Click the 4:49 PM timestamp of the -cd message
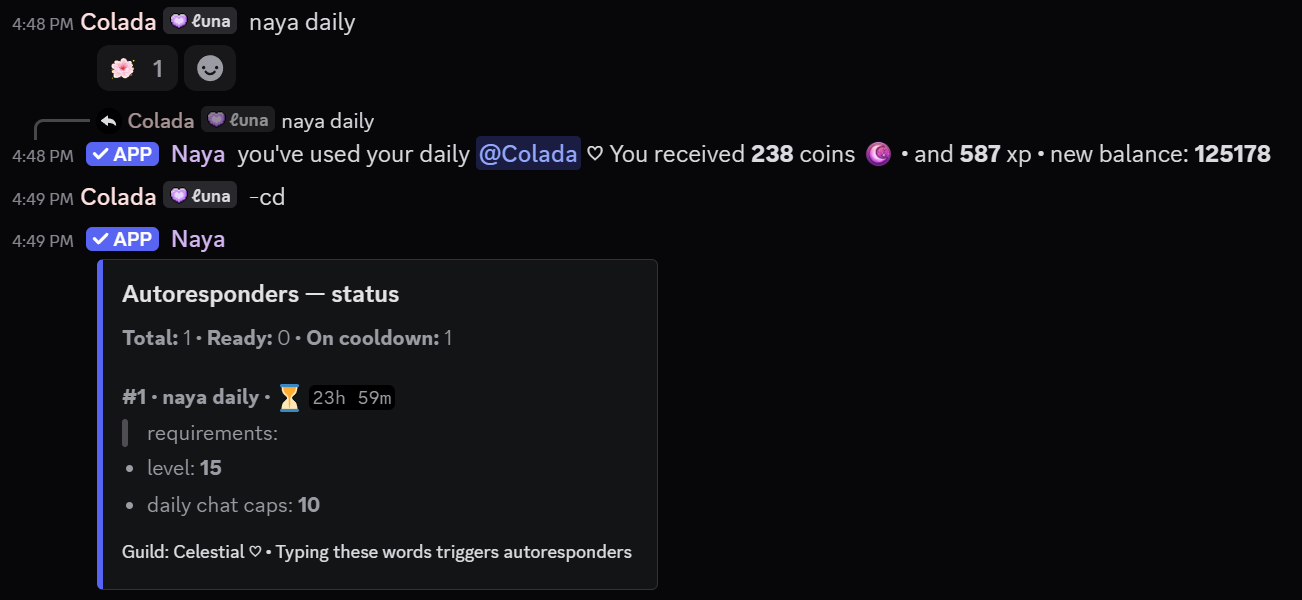Image resolution: width=1302 pixels, height=600 pixels. tap(42, 198)
